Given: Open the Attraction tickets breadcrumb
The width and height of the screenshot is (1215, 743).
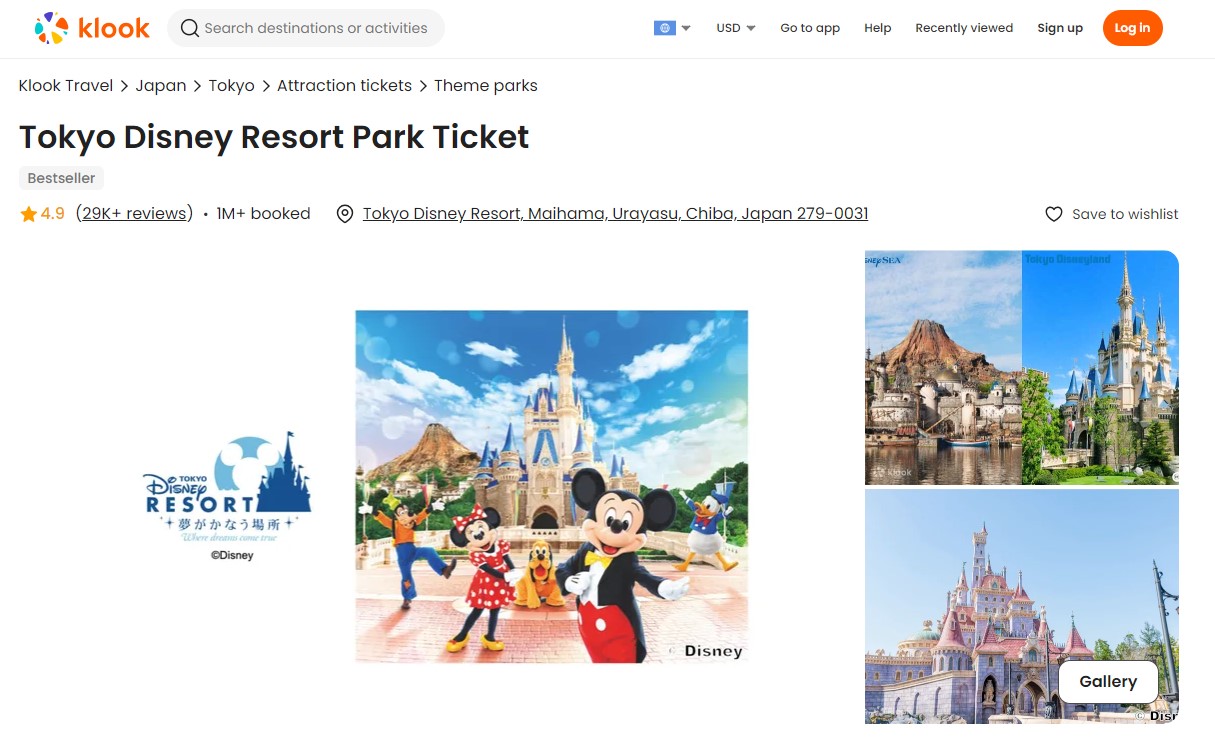Looking at the screenshot, I should [344, 86].
